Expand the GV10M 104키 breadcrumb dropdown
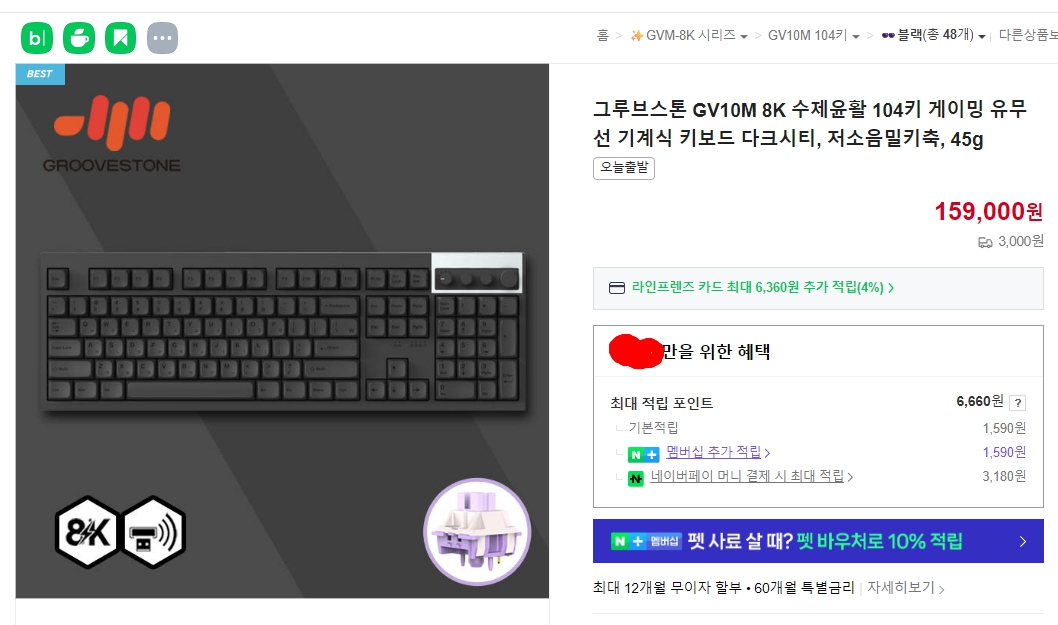Viewport: 1058px width, 625px height. pyautogui.click(x=856, y=36)
